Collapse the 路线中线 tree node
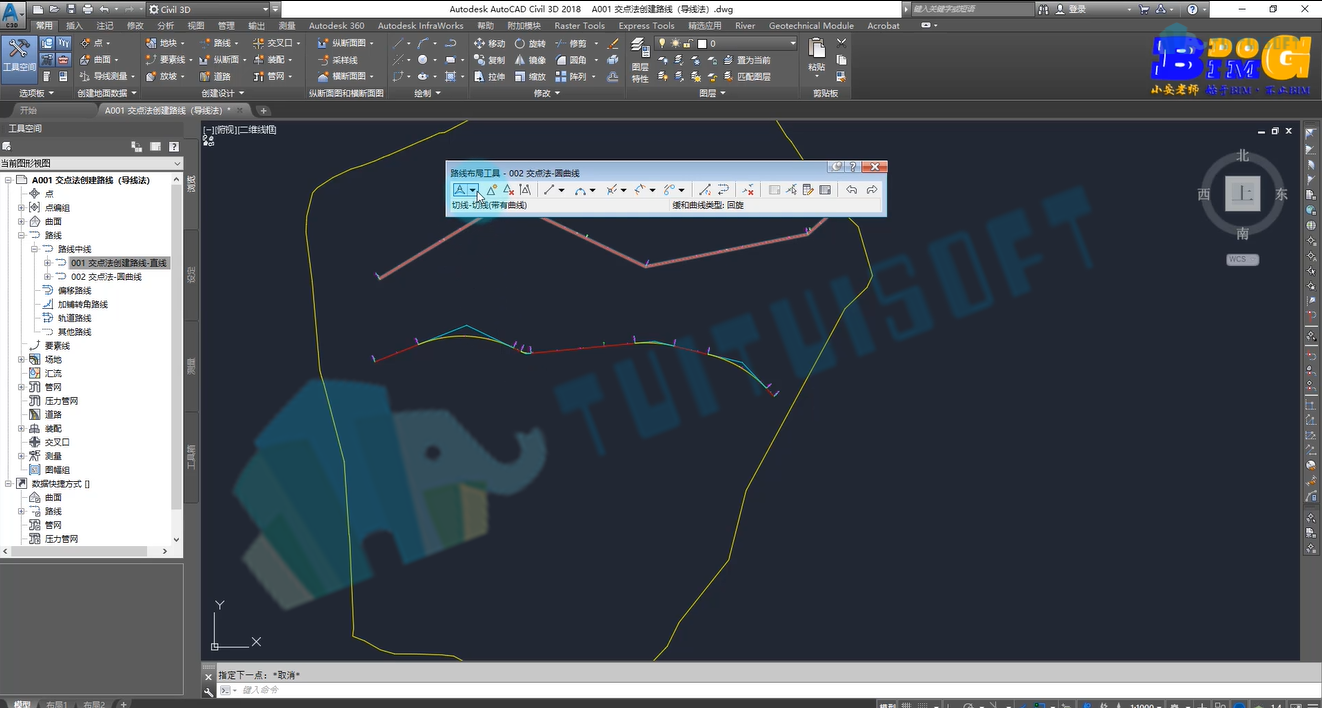Screen dimensions: 1322x708 (x=34, y=249)
